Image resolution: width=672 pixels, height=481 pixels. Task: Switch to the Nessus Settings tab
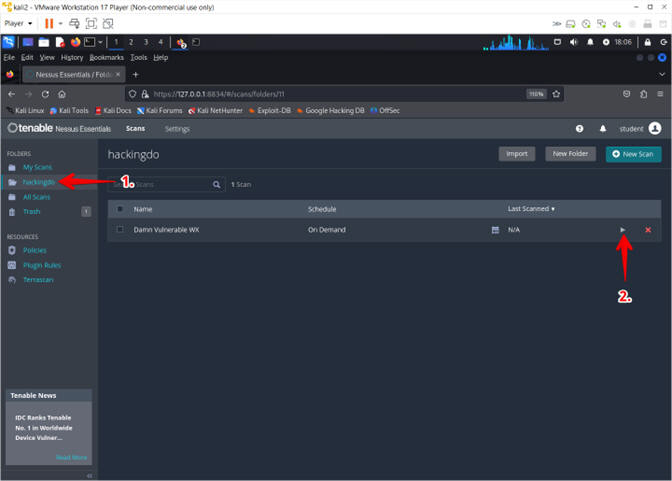tap(177, 129)
